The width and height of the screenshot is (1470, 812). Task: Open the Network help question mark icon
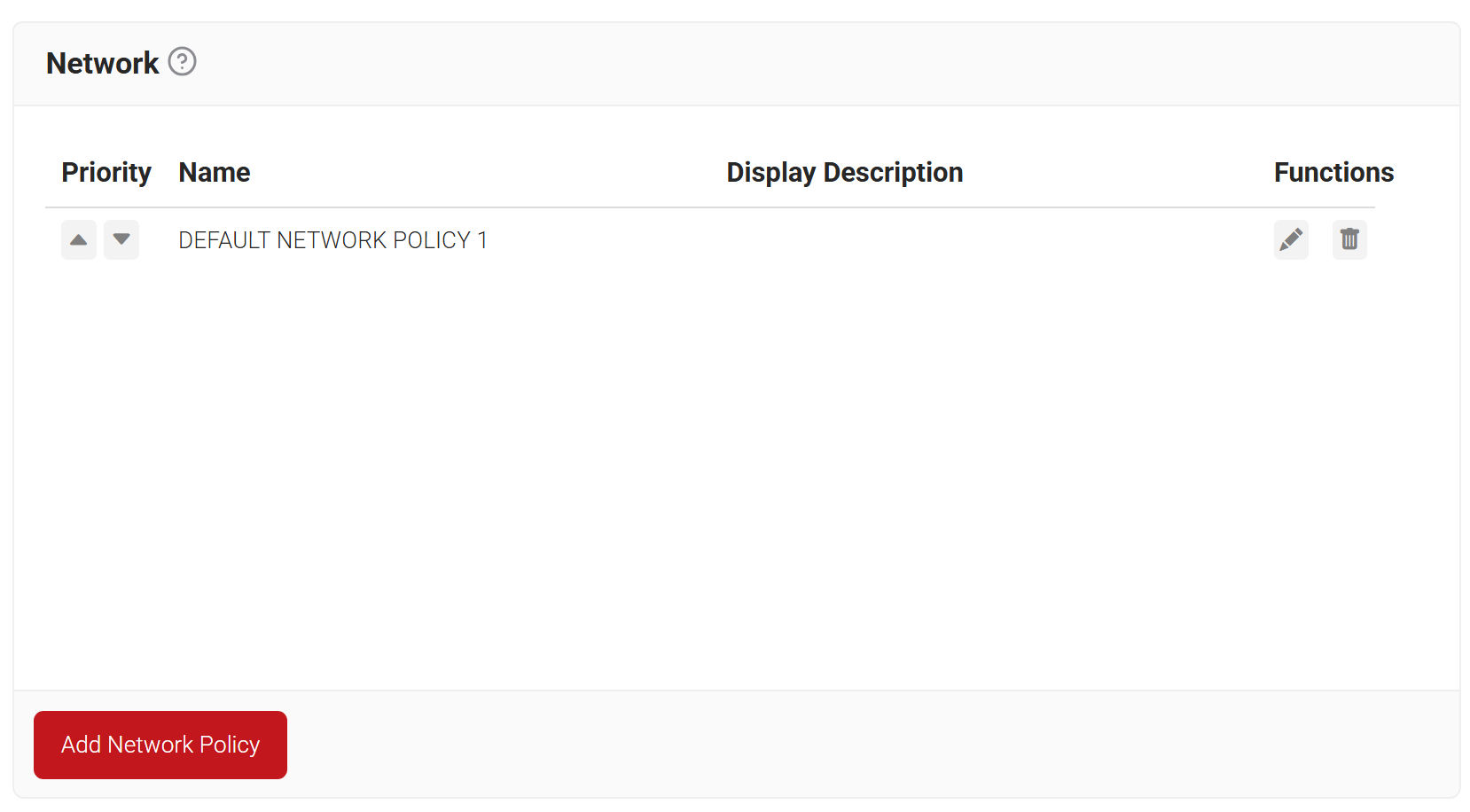[x=182, y=62]
